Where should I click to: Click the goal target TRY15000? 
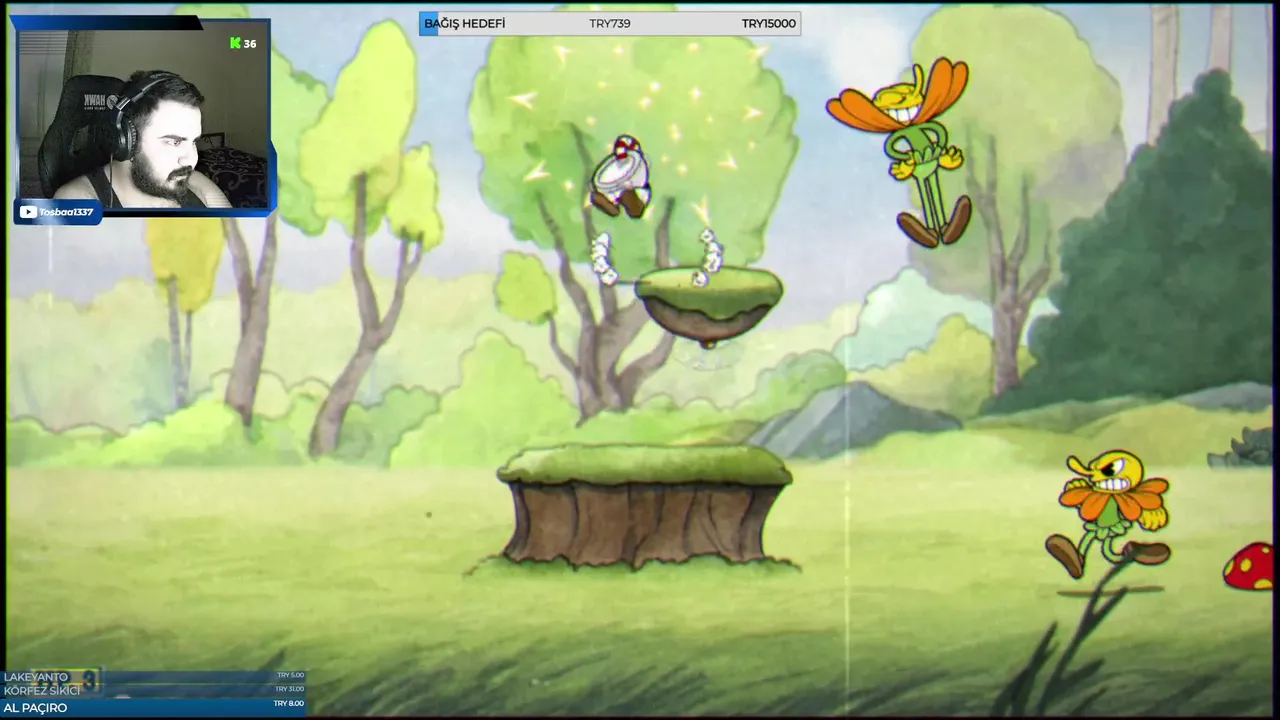769,23
